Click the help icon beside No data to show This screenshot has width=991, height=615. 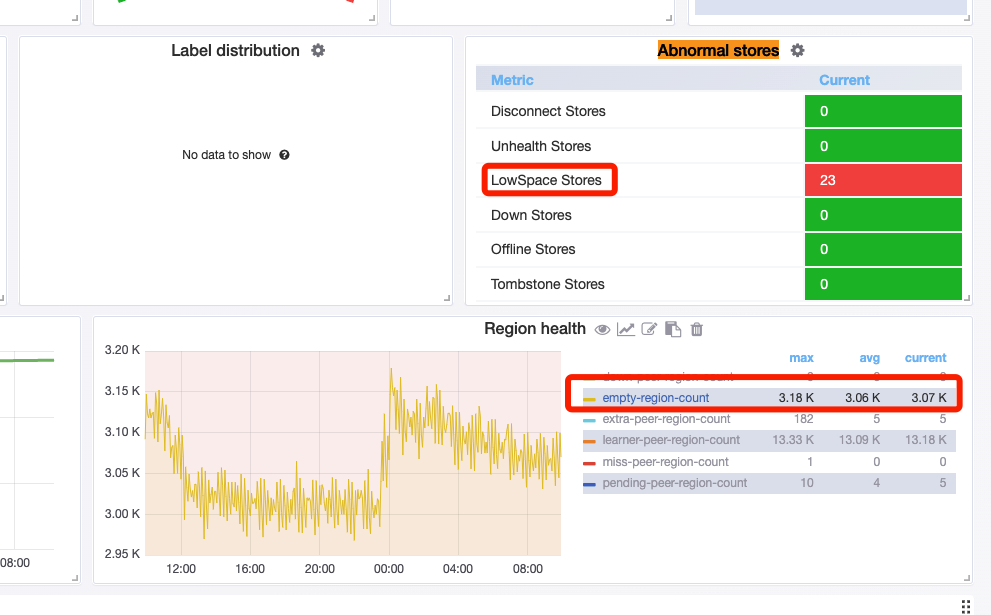[285, 155]
